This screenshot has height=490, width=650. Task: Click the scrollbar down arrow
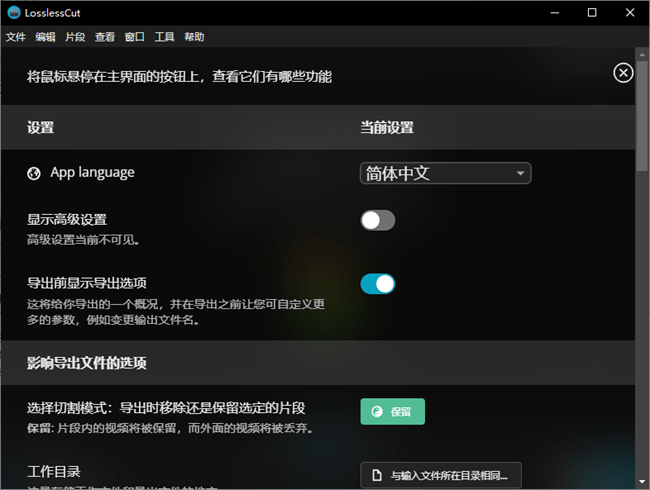pyautogui.click(x=642, y=482)
